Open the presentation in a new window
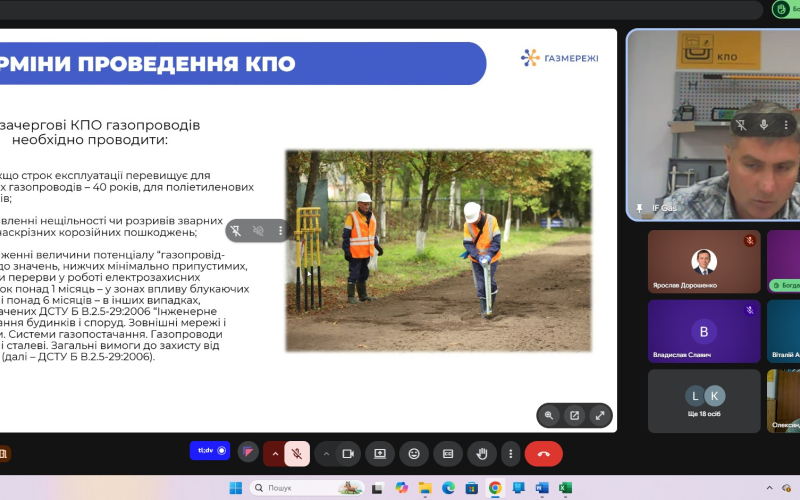 [x=574, y=415]
